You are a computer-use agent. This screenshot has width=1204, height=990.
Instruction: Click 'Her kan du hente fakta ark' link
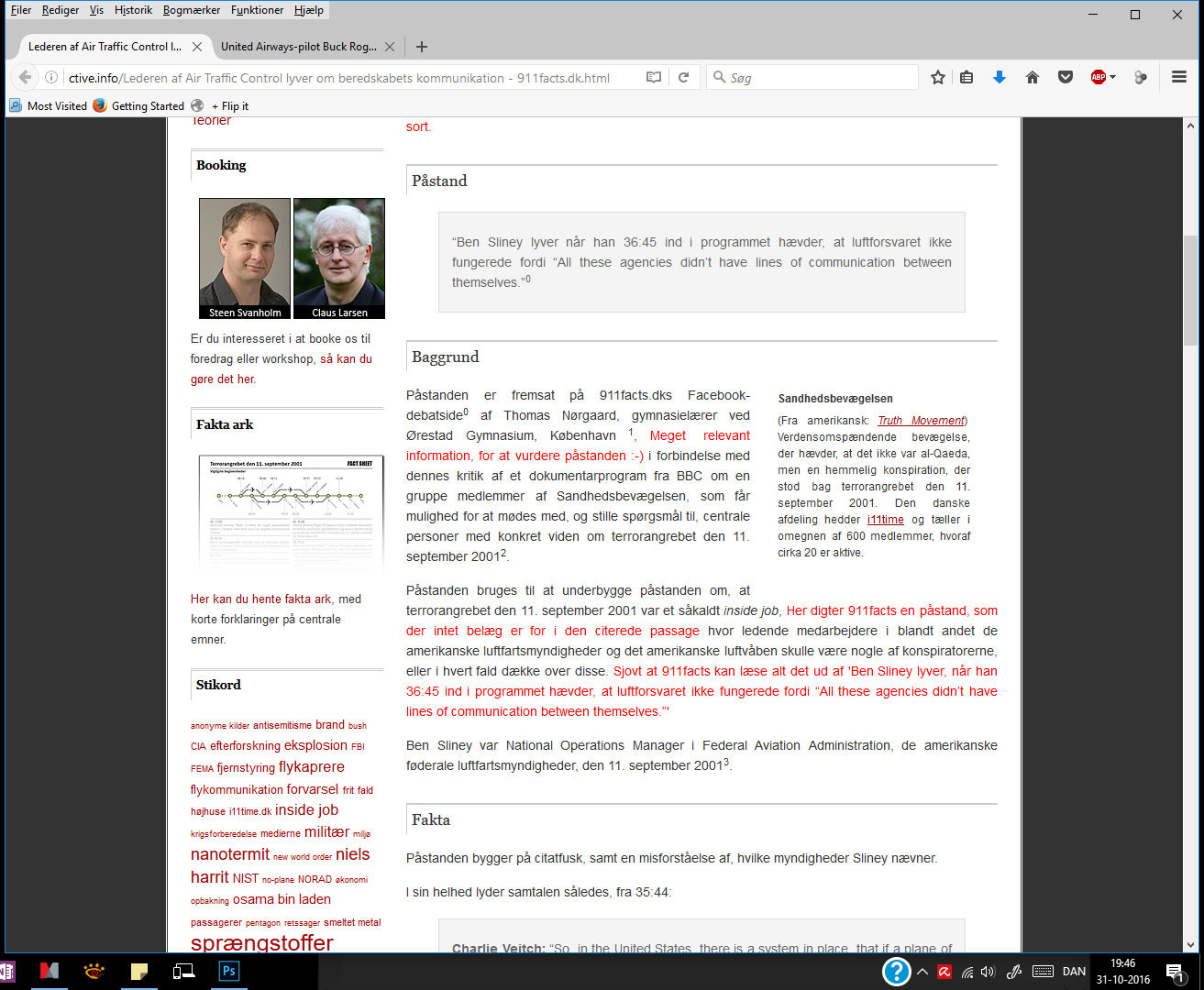click(x=261, y=599)
